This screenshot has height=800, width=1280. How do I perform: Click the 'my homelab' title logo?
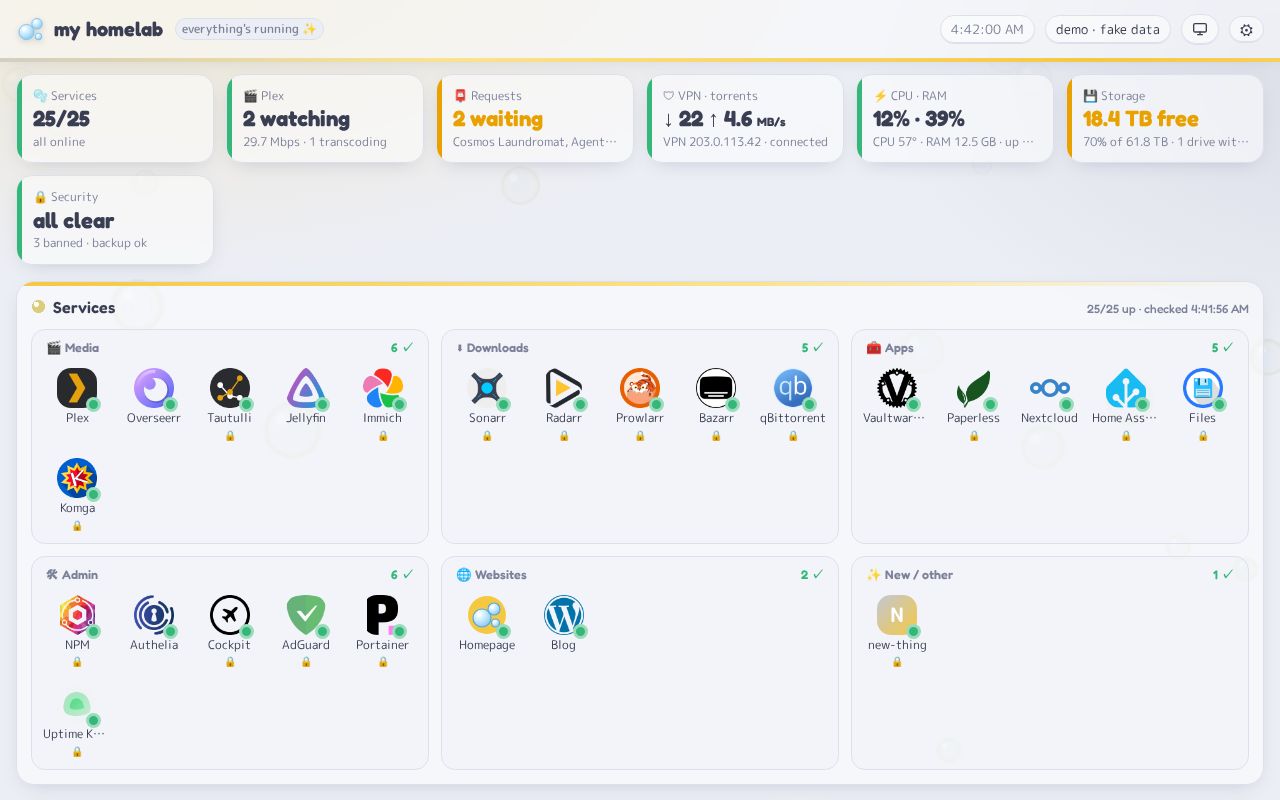tap(90, 29)
